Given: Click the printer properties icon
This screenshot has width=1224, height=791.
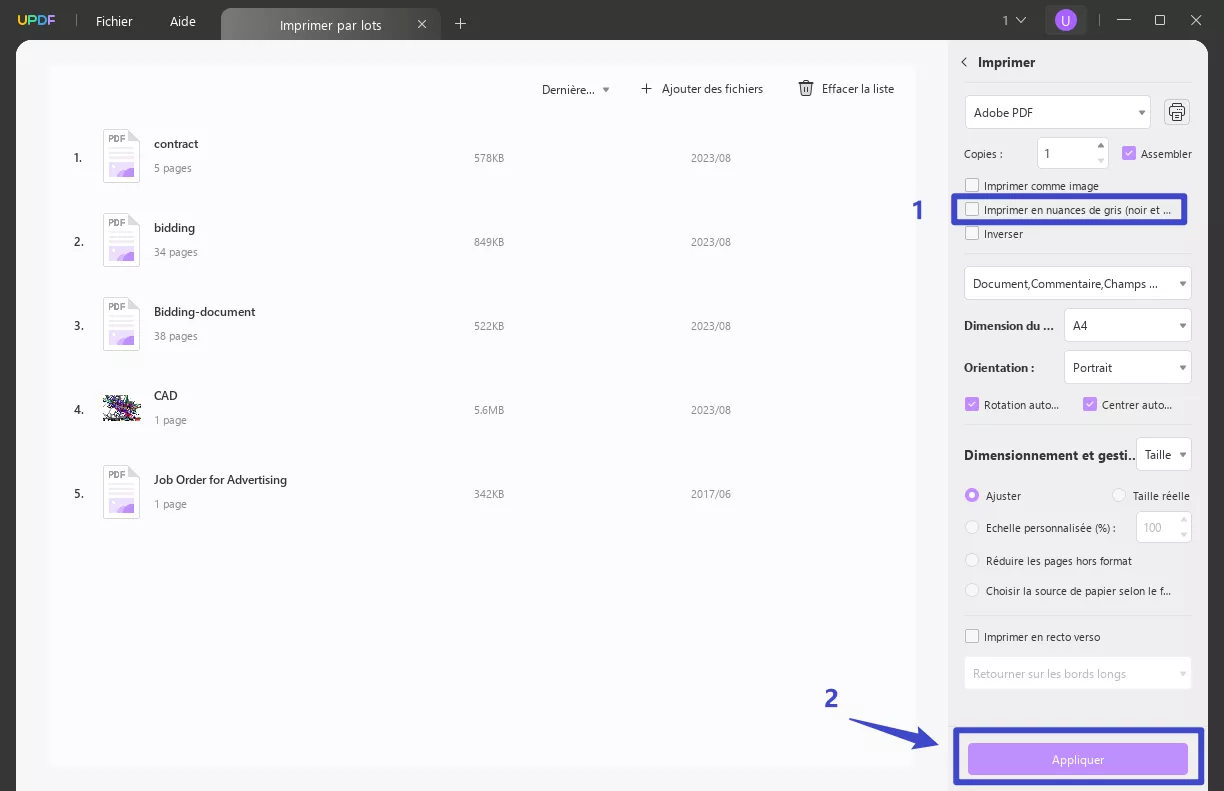Looking at the screenshot, I should point(1177,112).
